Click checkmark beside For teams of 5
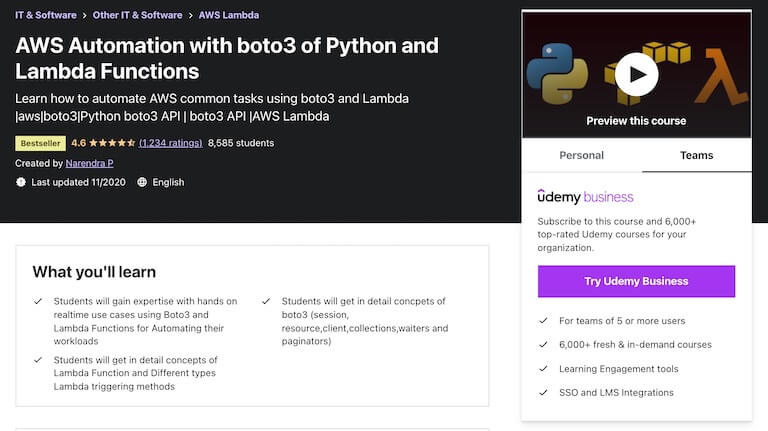Image resolution: width=768 pixels, height=431 pixels. coord(543,321)
